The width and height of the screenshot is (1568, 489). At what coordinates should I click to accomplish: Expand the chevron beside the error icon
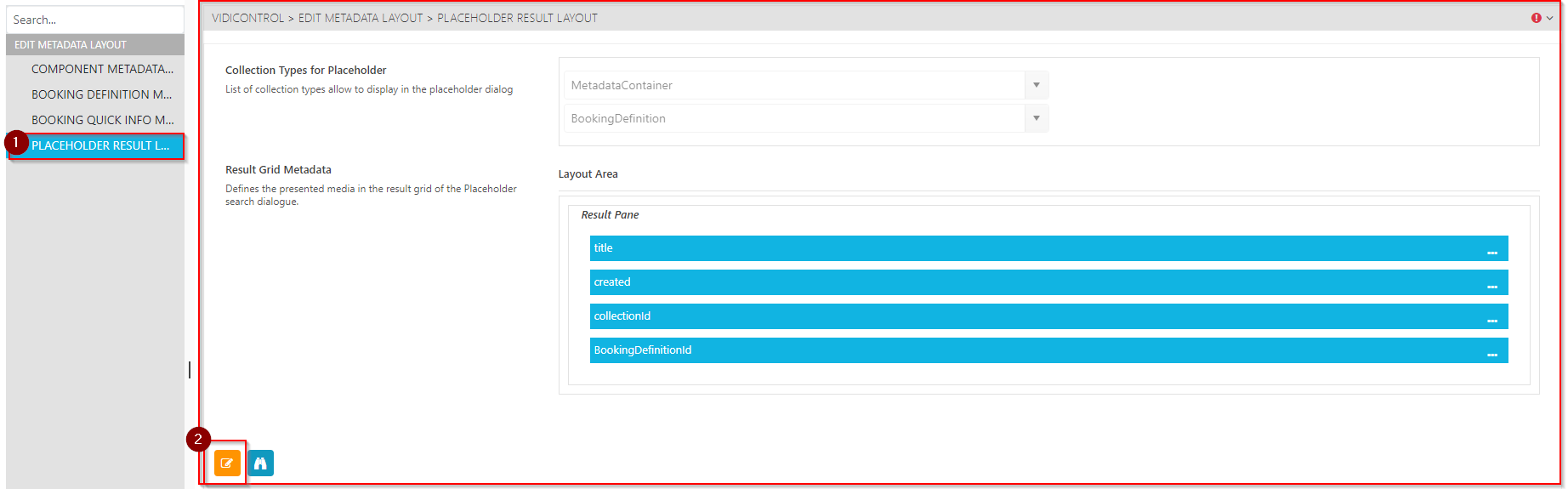coord(1549,18)
